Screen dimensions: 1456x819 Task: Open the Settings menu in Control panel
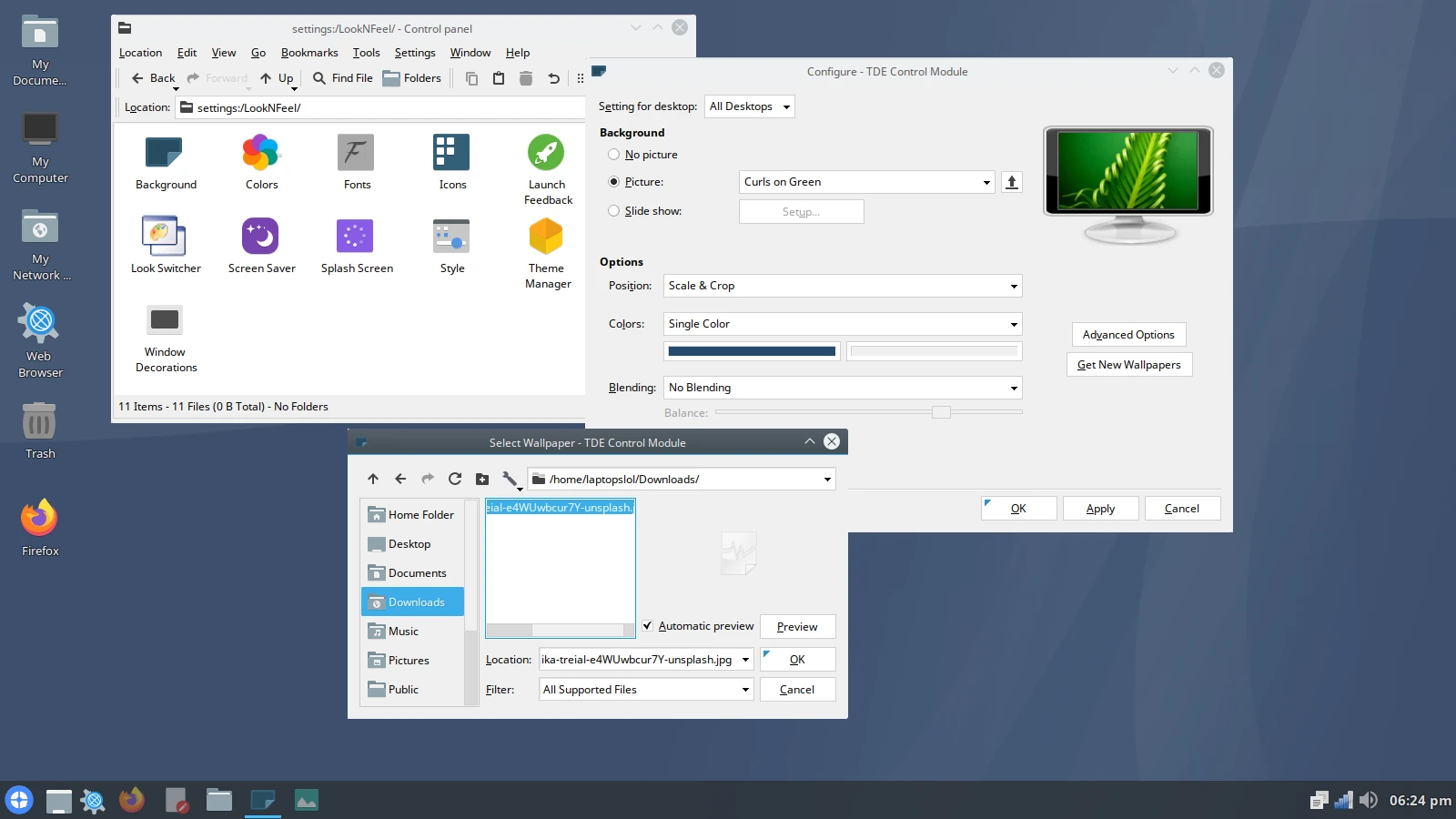coord(415,52)
